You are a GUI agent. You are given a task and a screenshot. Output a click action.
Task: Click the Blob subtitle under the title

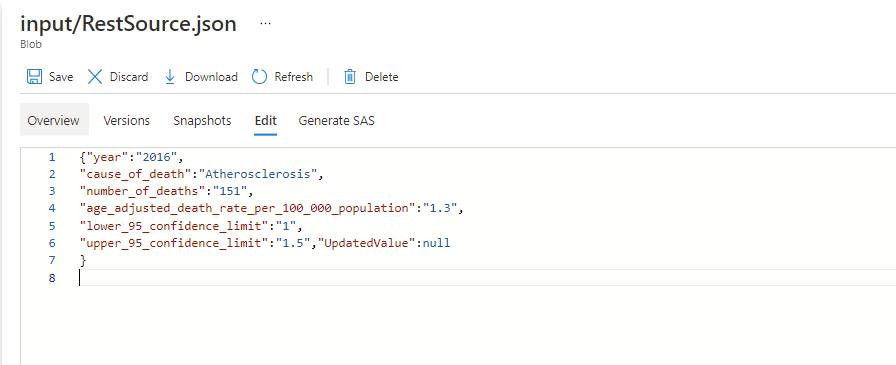[31, 44]
